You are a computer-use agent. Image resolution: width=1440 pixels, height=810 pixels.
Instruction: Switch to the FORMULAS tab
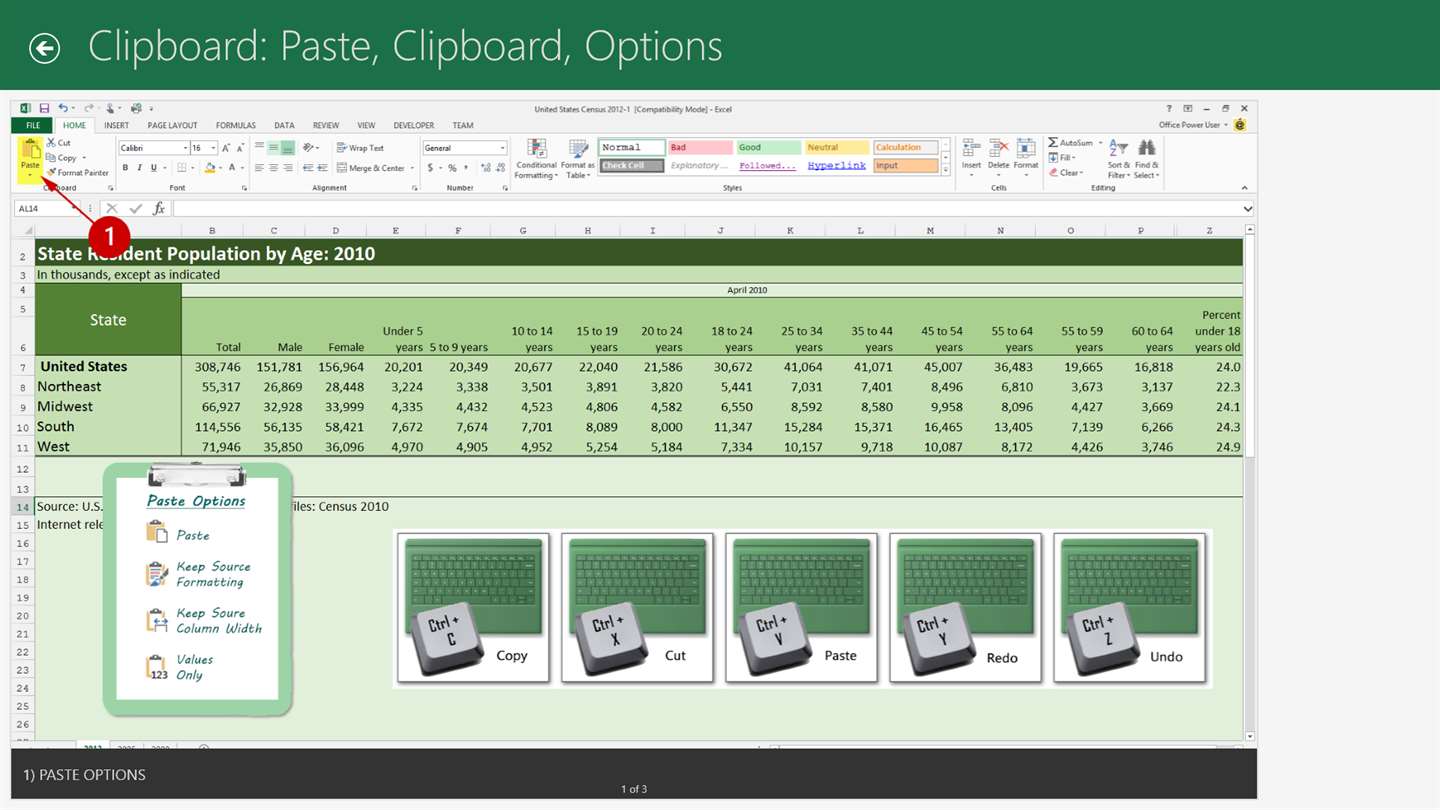pyautogui.click(x=236, y=126)
